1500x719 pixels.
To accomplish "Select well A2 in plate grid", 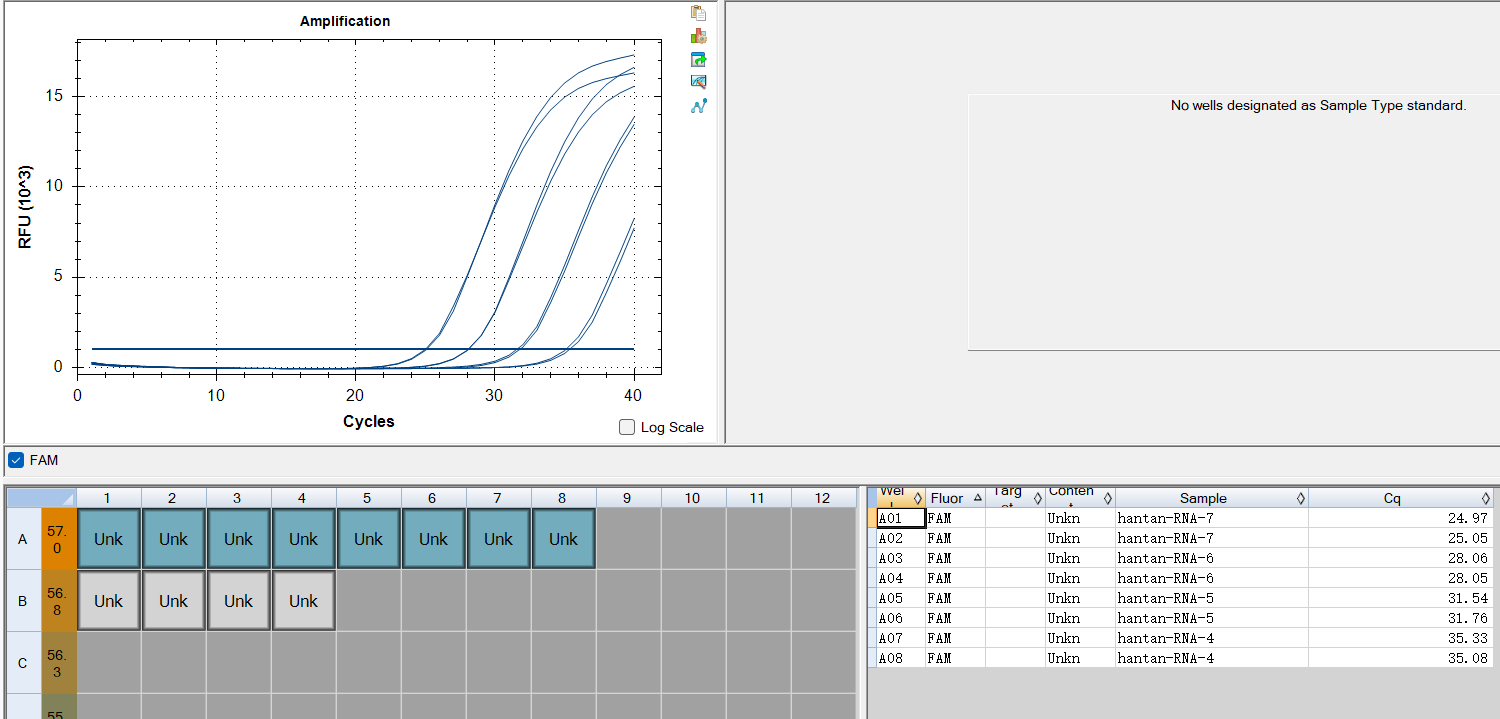I will click(173, 539).
